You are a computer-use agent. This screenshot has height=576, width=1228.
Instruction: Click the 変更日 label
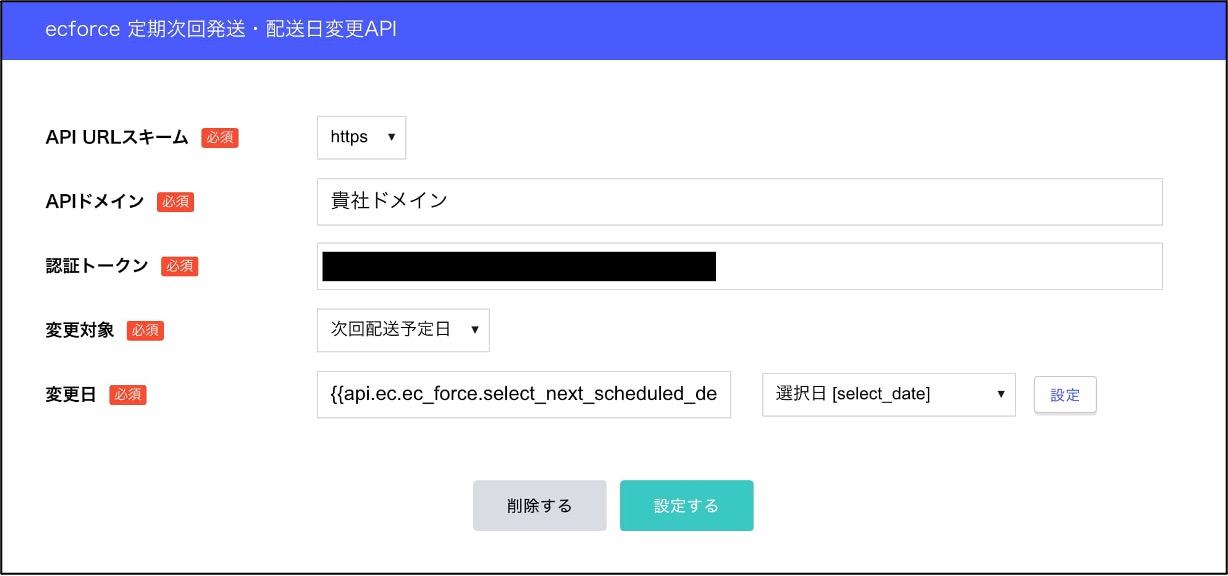(x=71, y=395)
